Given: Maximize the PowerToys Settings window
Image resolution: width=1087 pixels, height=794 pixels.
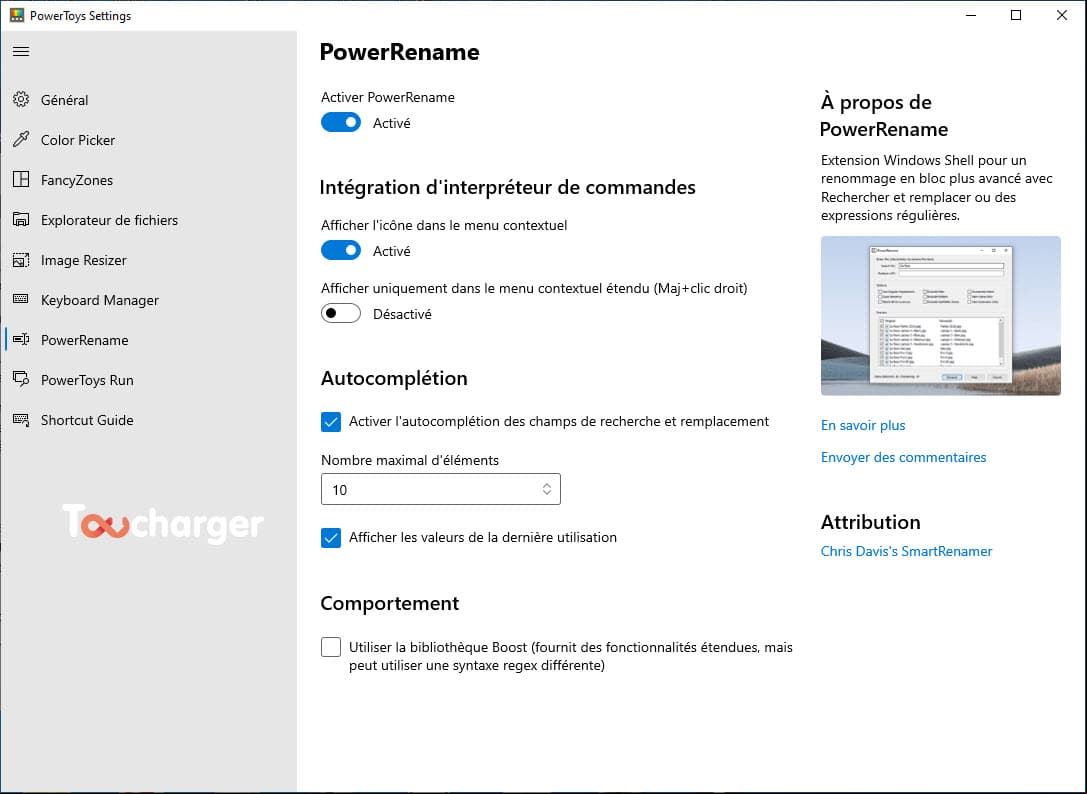Looking at the screenshot, I should (1016, 15).
